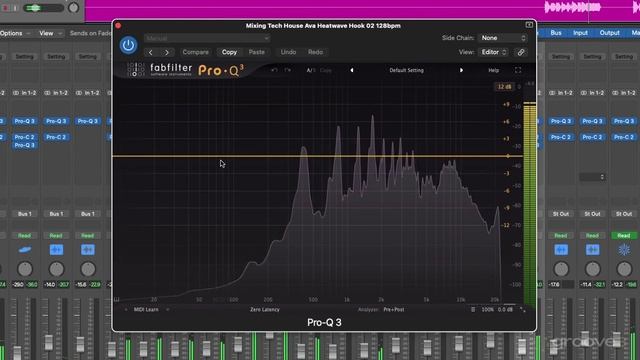Go to previous setting with left chevron
The width and height of the screenshot is (640, 360).
tap(151, 52)
